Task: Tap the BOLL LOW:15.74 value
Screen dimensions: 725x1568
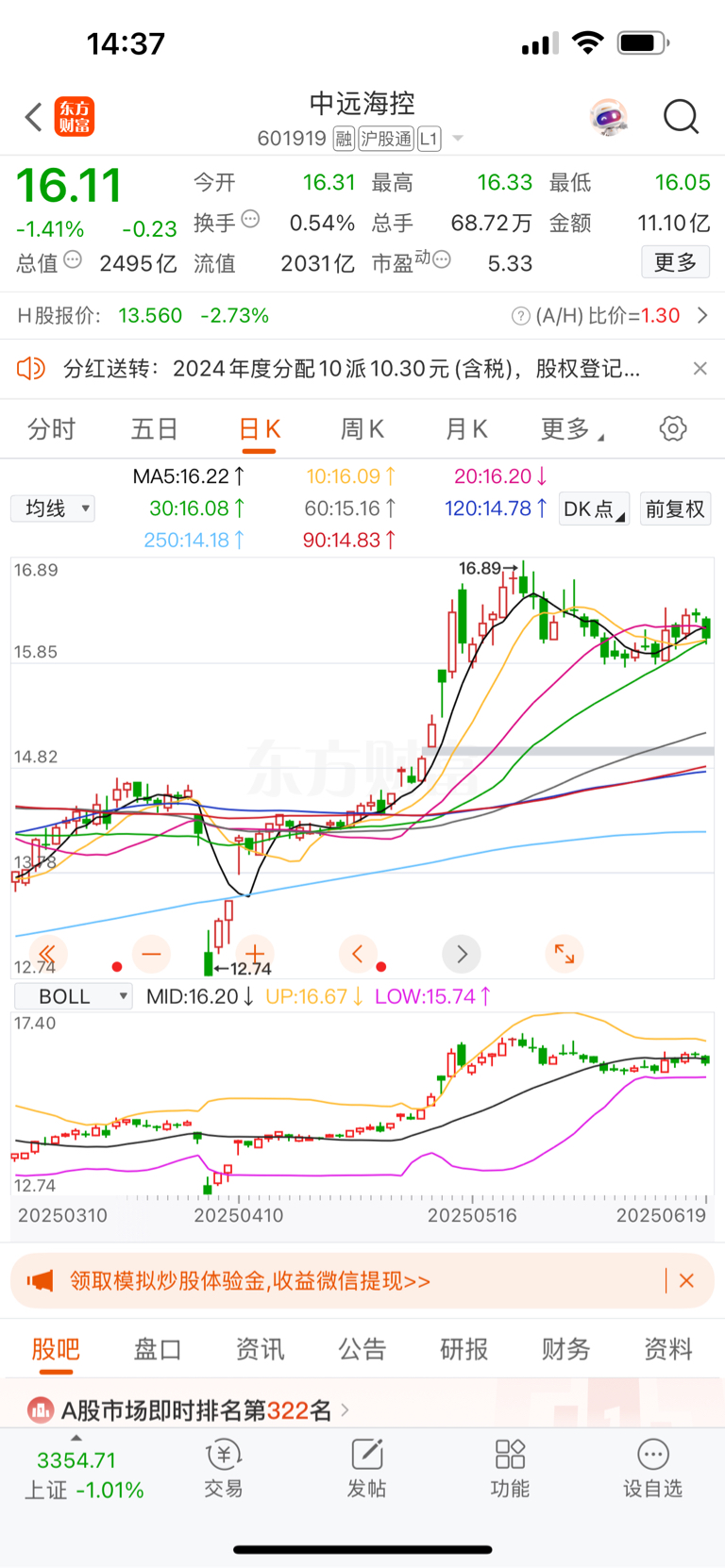Action: click(x=433, y=996)
